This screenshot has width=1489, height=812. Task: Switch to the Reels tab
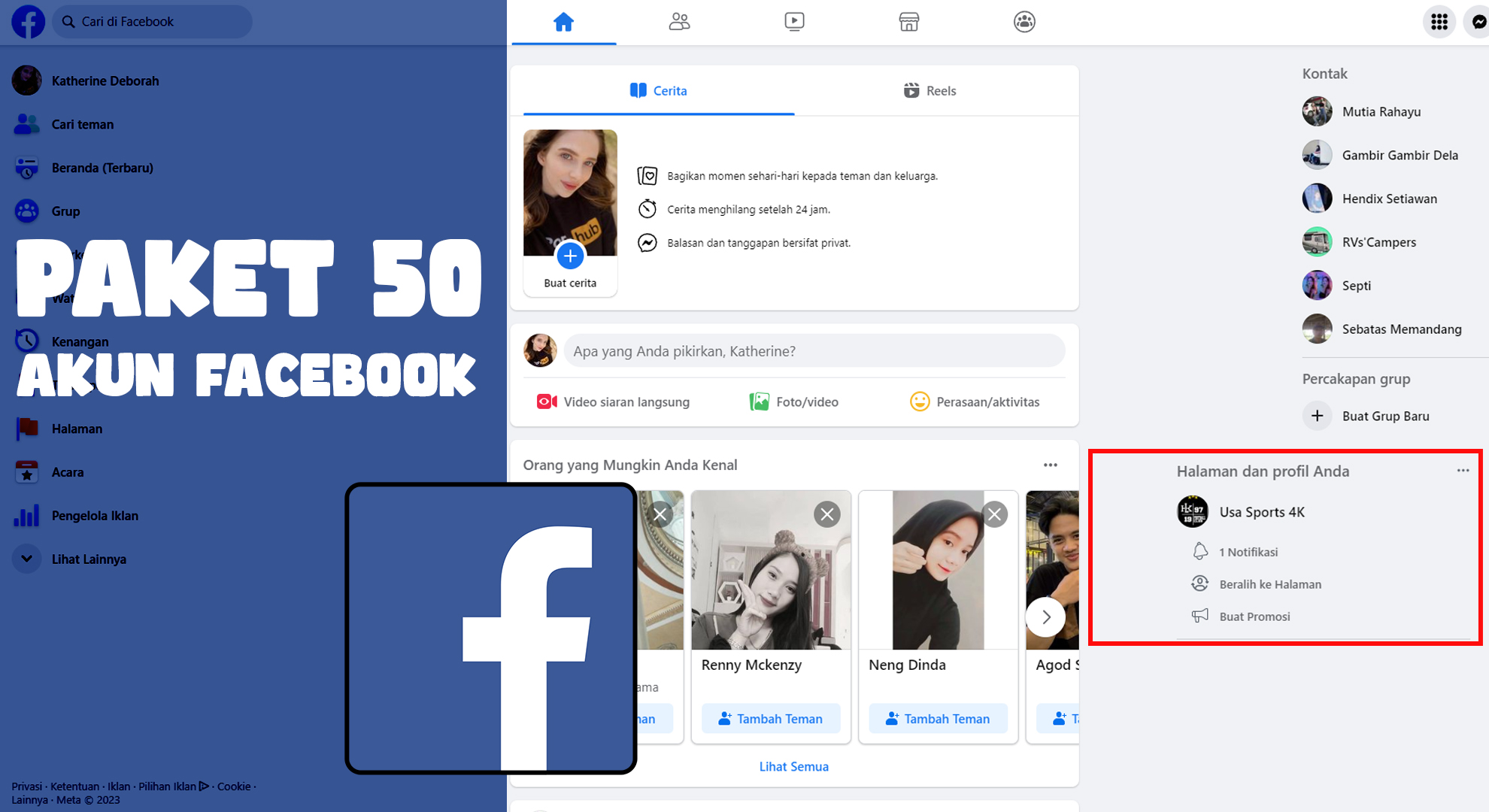(929, 91)
